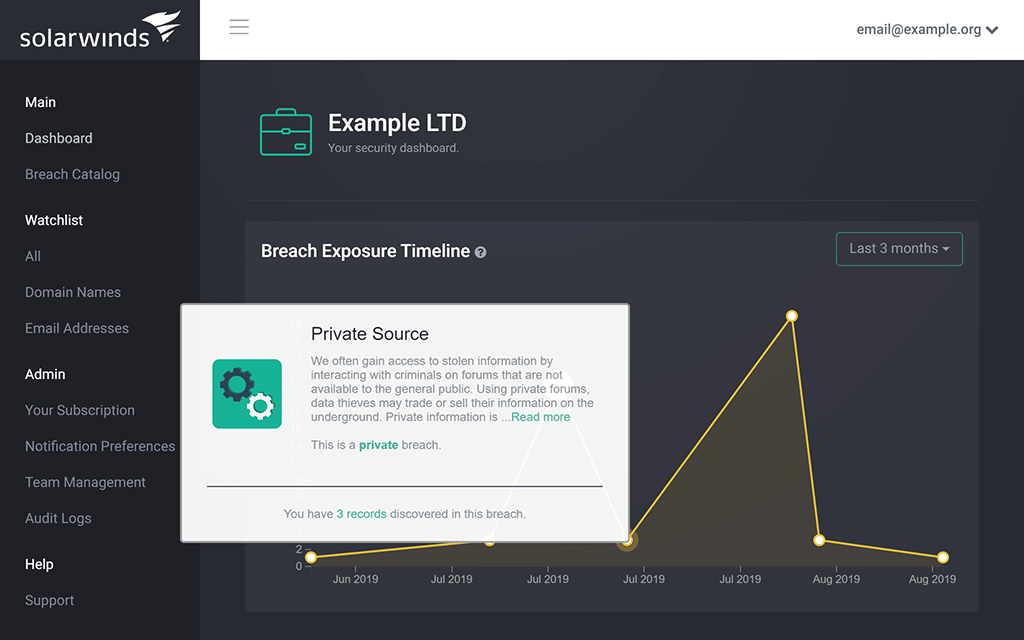Click the briefcase icon beside Example LTD
The image size is (1024, 640).
(x=286, y=132)
